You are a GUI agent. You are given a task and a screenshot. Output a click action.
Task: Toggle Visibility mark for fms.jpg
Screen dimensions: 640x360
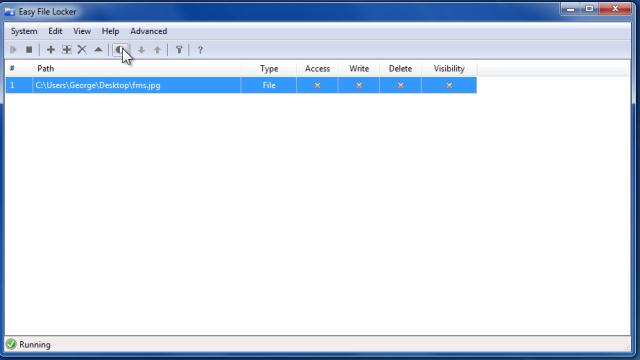click(449, 85)
